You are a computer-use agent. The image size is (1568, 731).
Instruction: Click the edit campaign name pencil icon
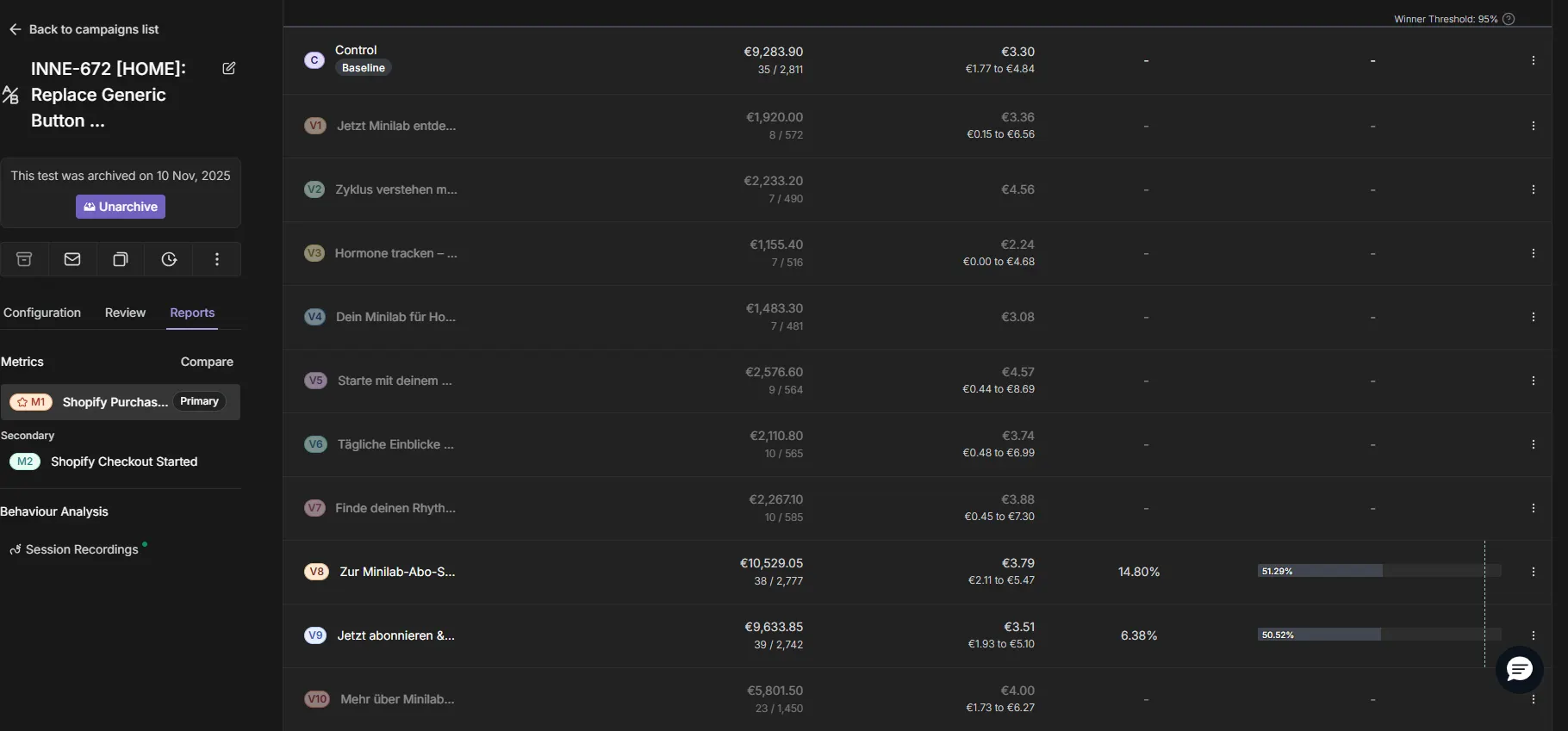click(x=228, y=69)
